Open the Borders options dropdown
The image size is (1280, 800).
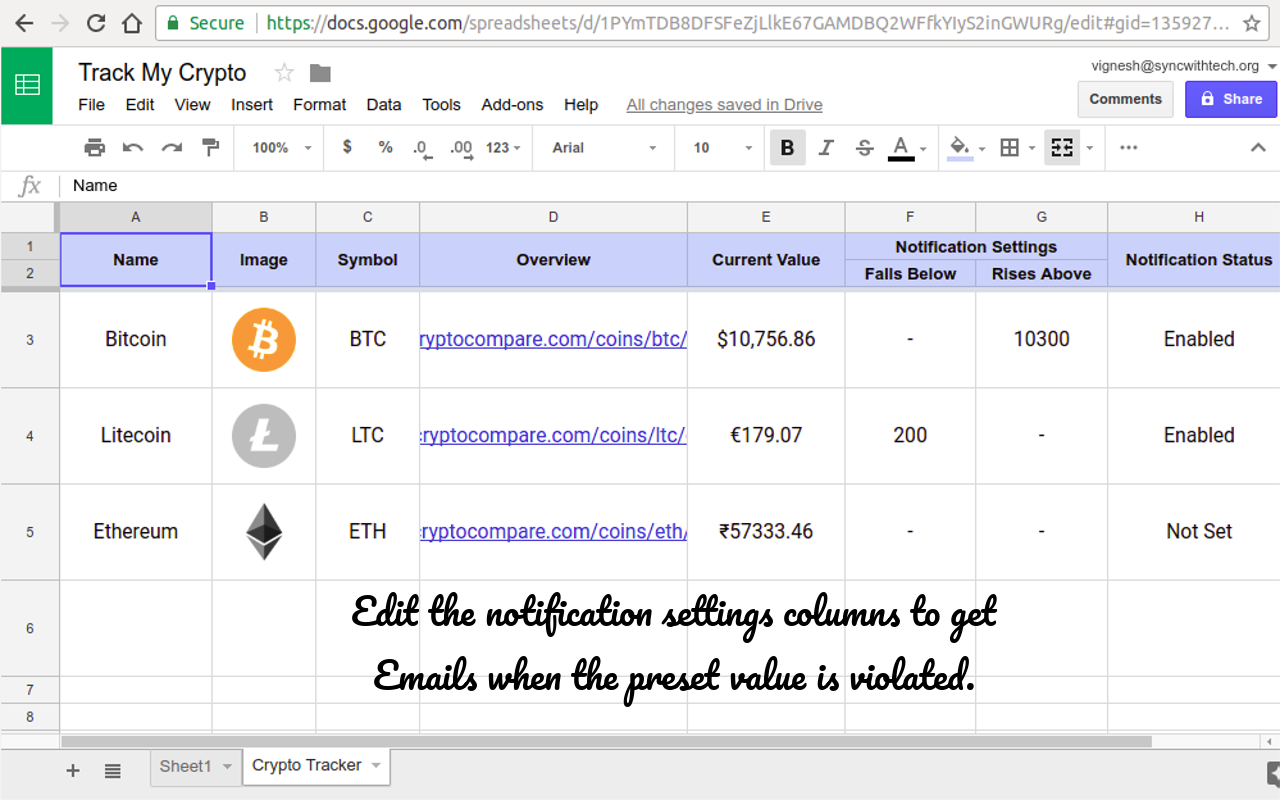1032,147
